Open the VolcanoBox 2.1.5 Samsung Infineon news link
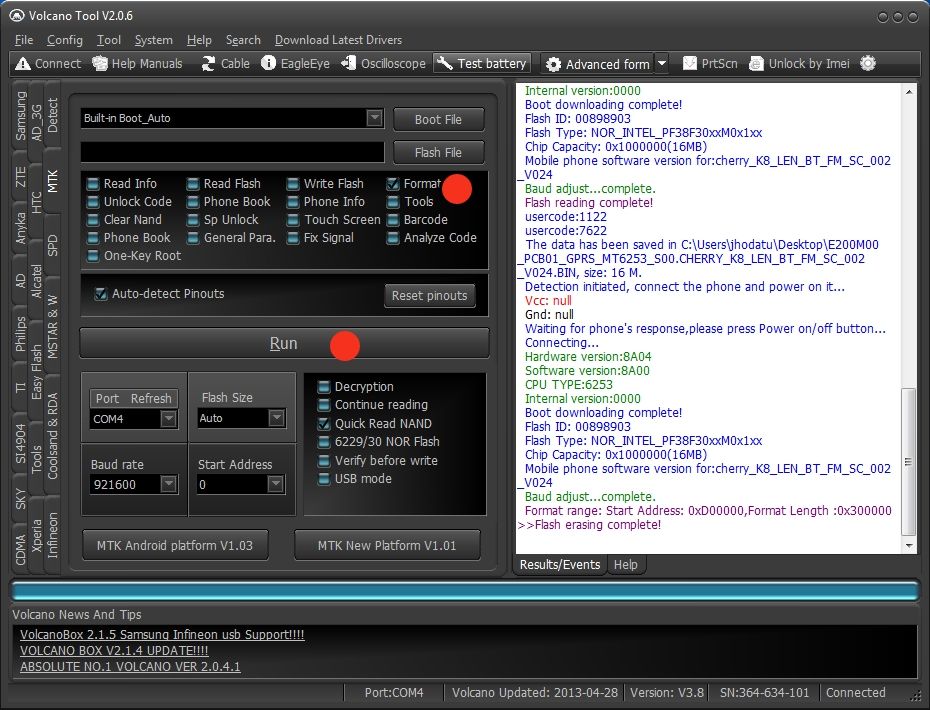 pos(162,635)
